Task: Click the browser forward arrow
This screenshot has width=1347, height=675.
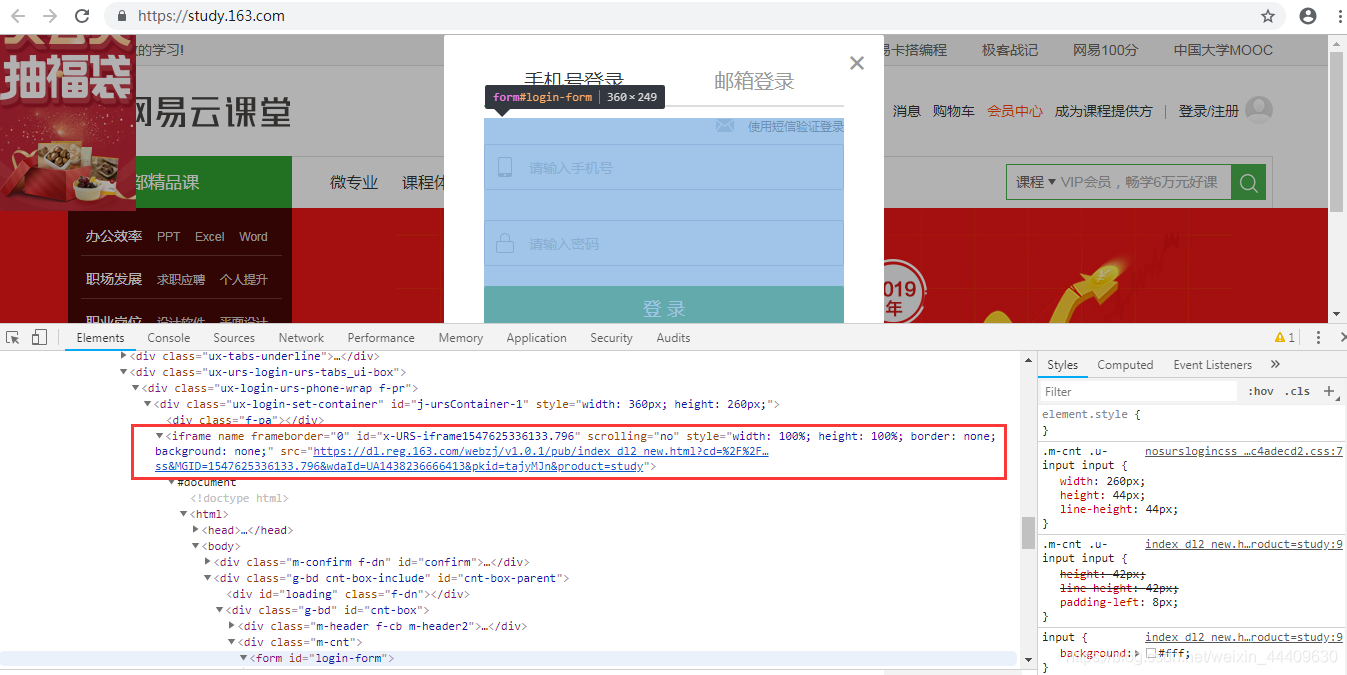Action: pos(50,16)
